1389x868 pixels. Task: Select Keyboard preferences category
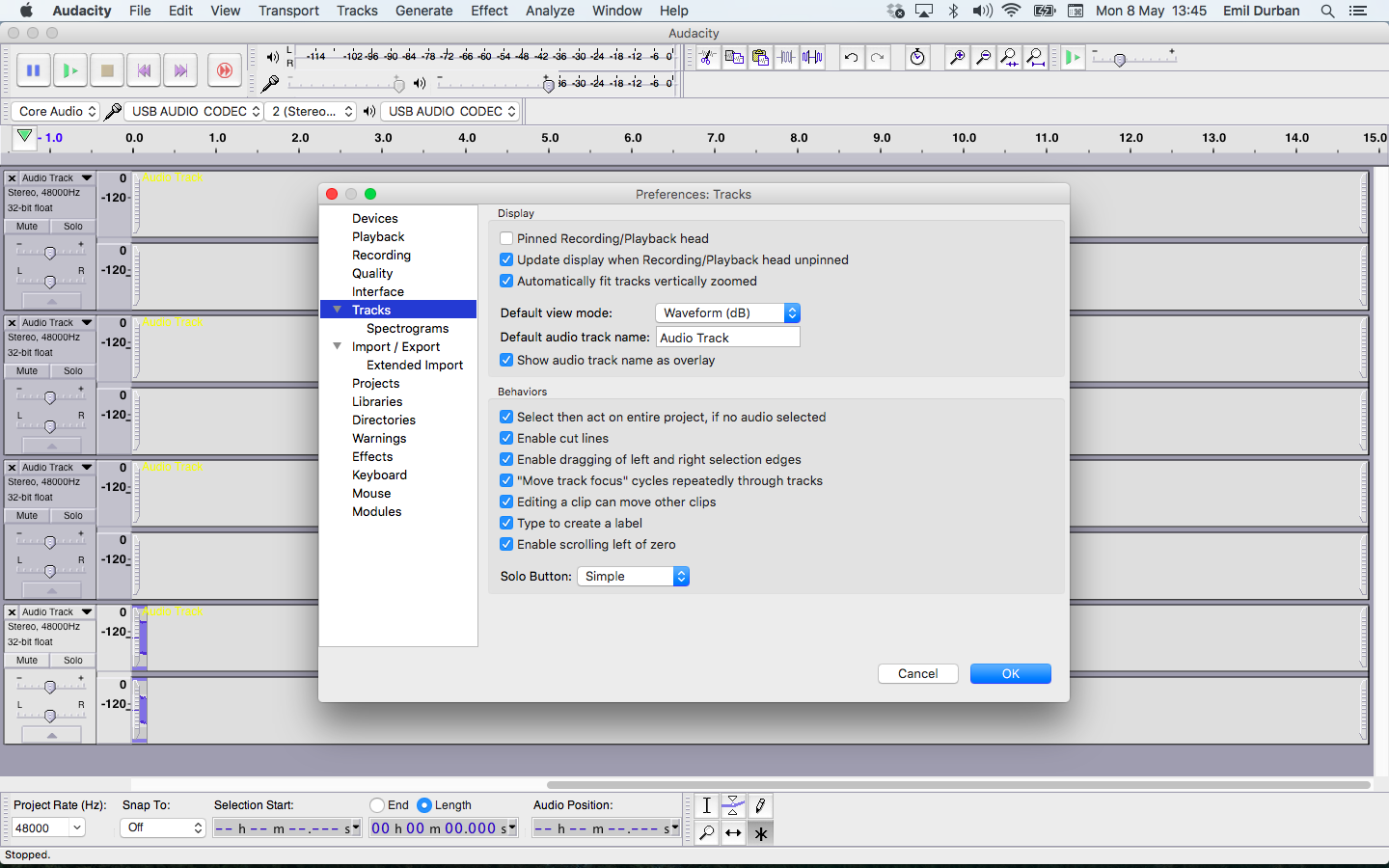(x=379, y=475)
